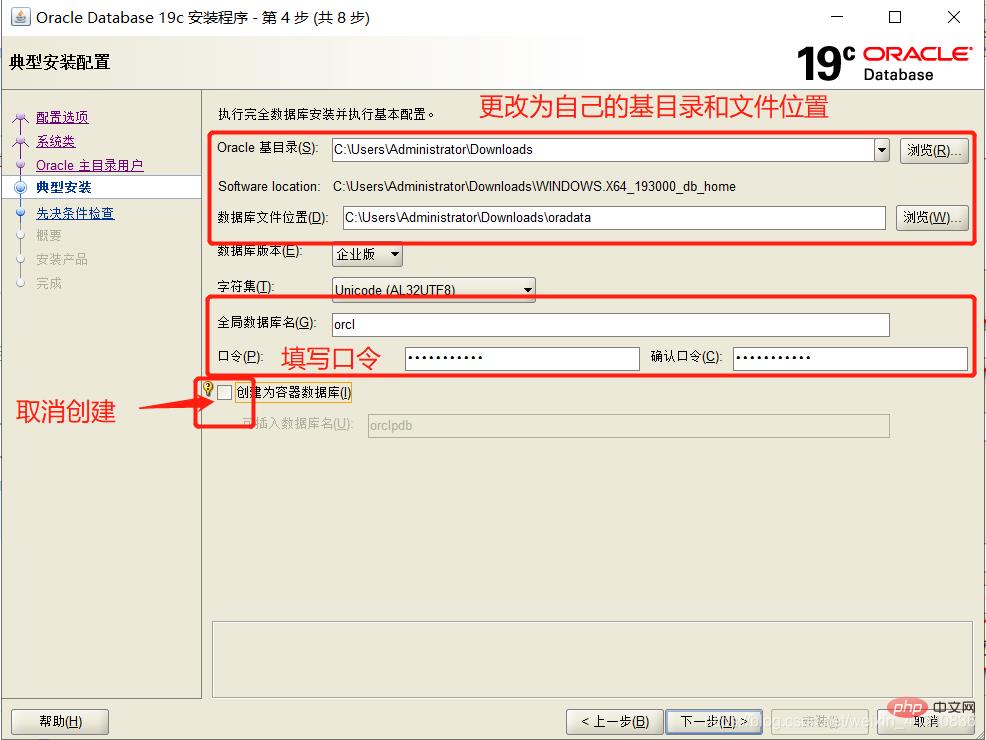Screen dimensions: 986x740
Task: Click the hint lightbulb icon beside container checkbox
Action: [208, 388]
